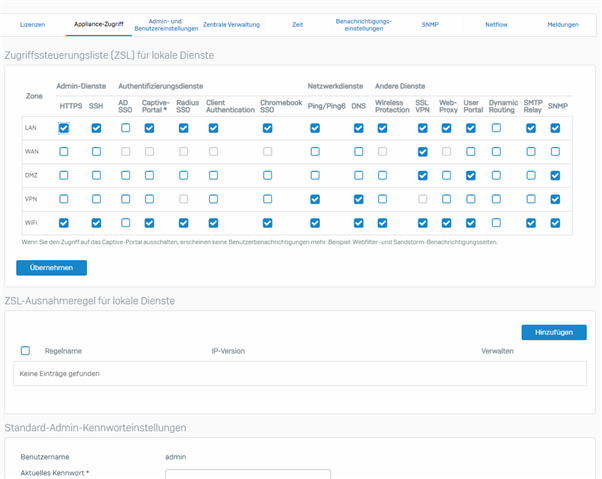Uncheck SMTP Relay for LAN zone
Viewport: 602px width, 479px height.
click(531, 128)
